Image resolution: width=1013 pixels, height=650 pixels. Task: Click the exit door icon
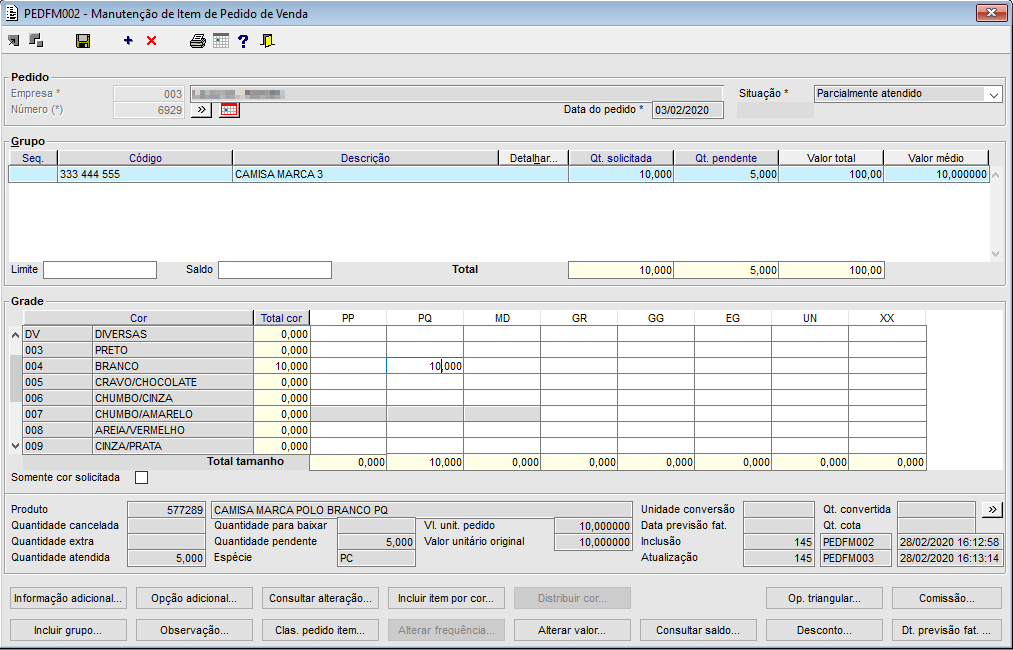267,41
